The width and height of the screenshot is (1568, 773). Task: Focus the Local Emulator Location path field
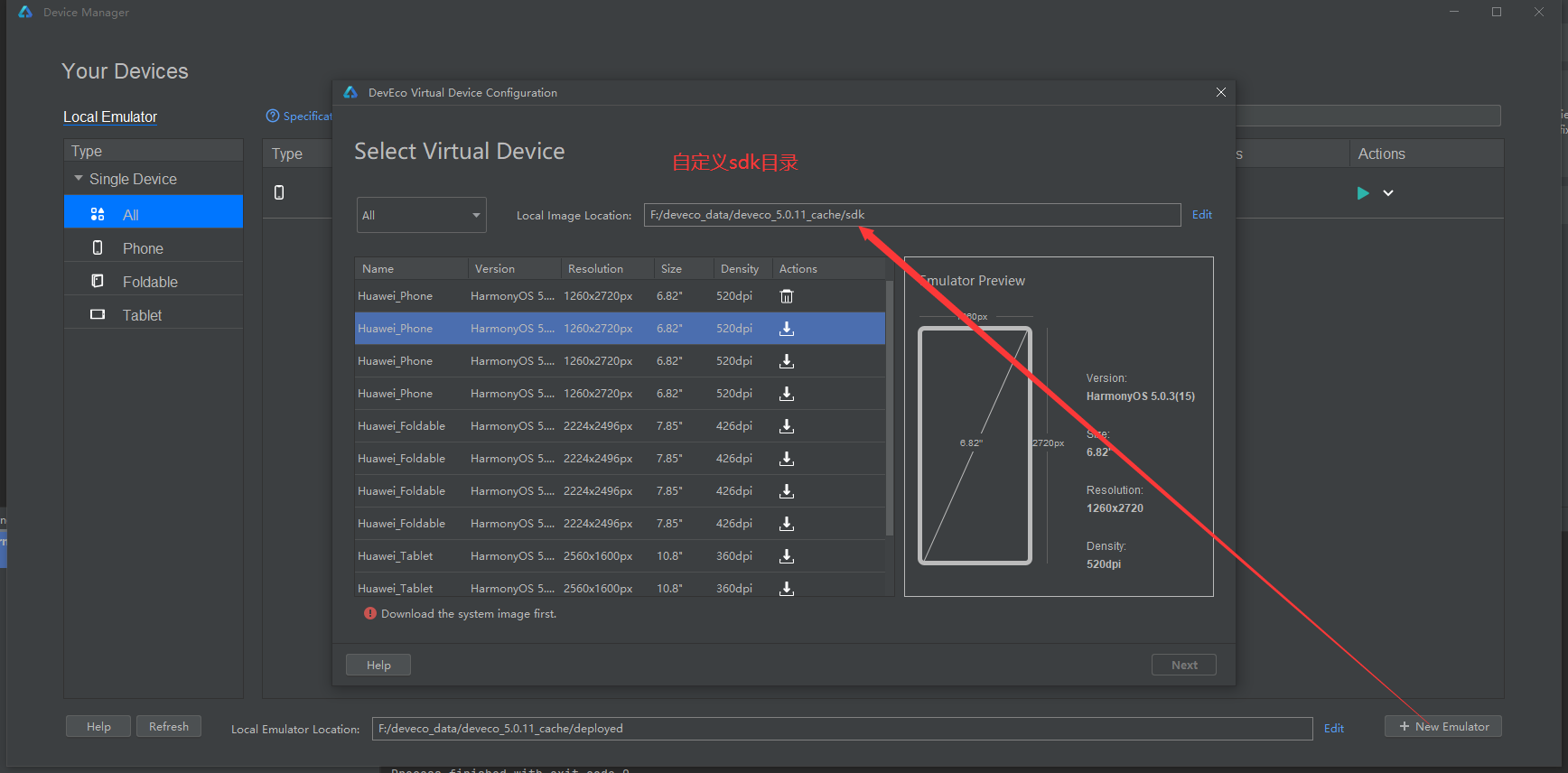click(842, 729)
